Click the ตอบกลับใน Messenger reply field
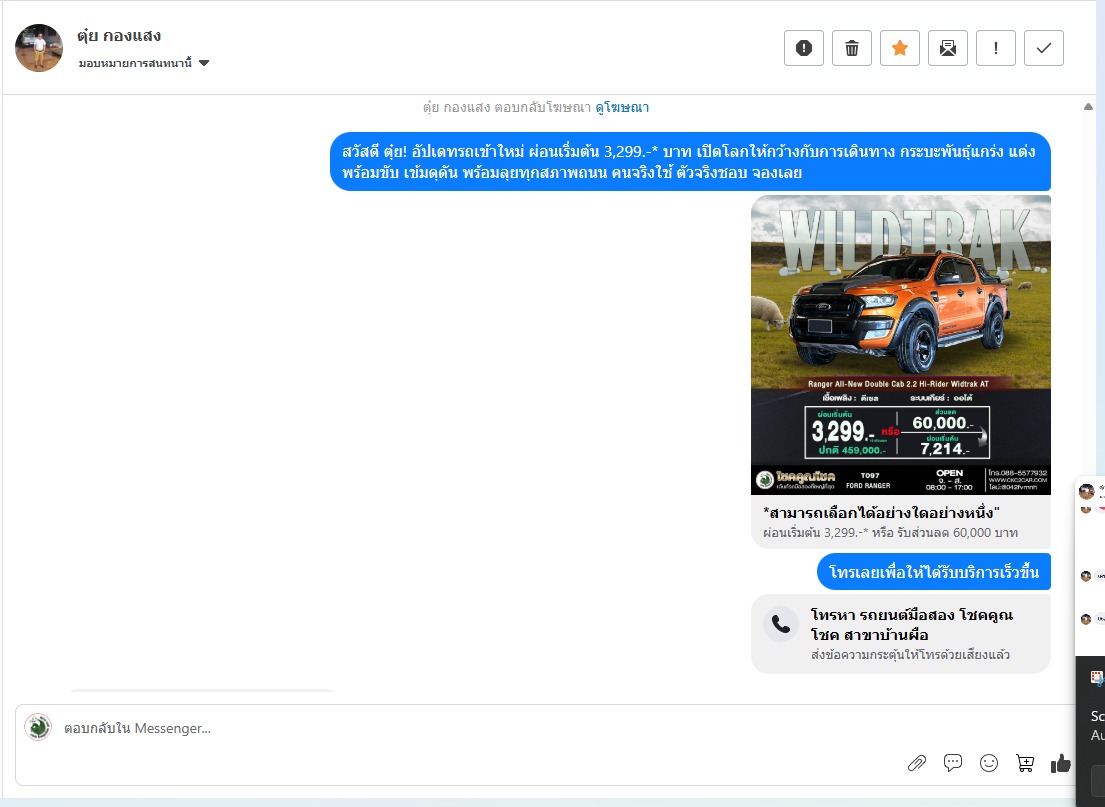Viewport: 1105px width, 807px height. (x=450, y=728)
